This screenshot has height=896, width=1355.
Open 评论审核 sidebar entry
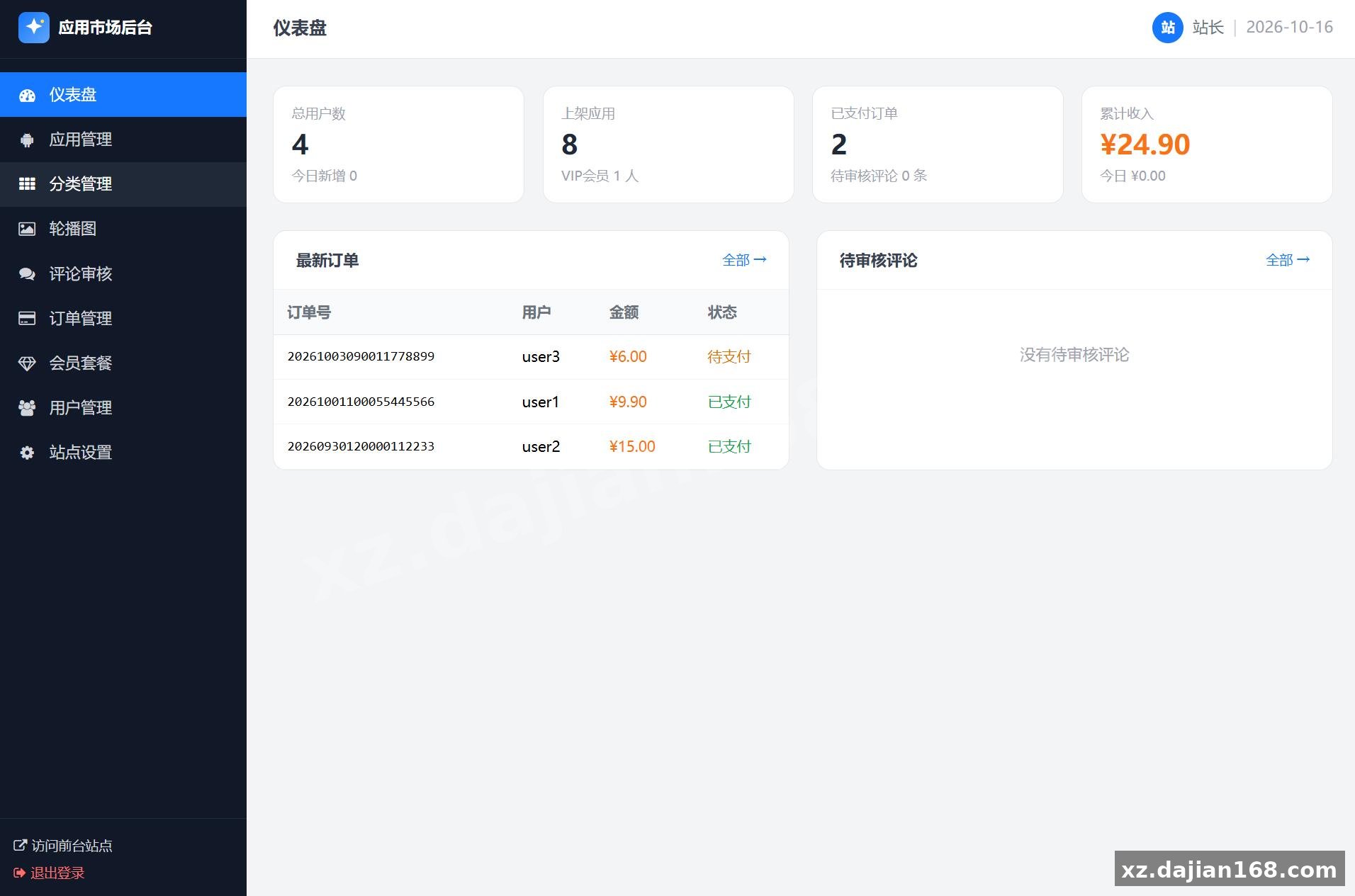click(123, 273)
